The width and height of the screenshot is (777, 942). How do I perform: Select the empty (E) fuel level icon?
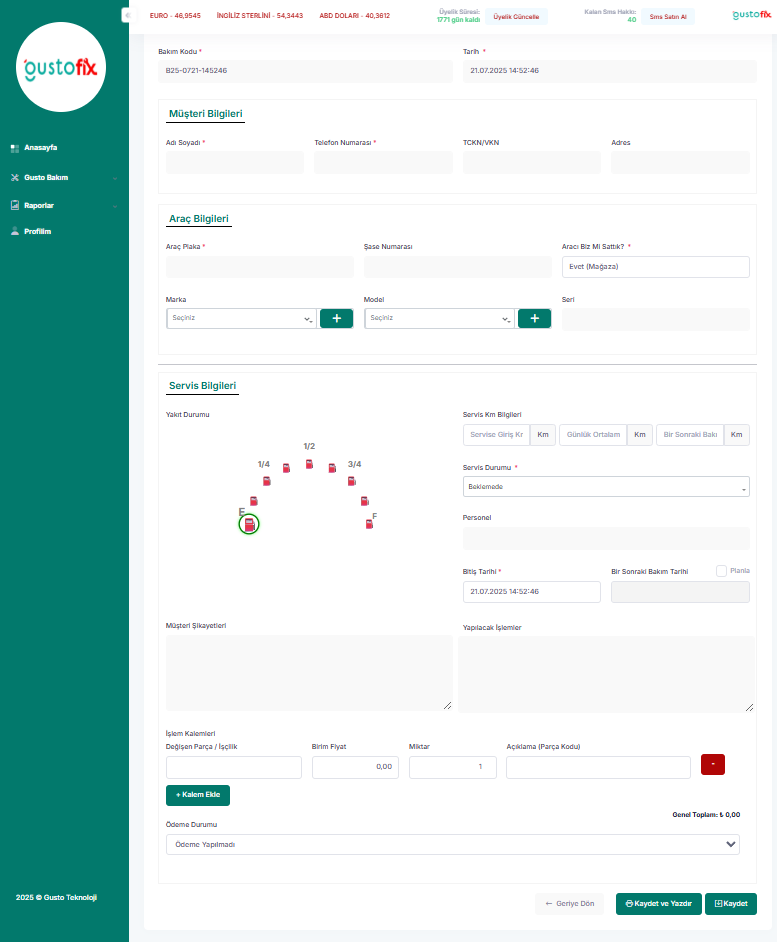[x=249, y=524]
